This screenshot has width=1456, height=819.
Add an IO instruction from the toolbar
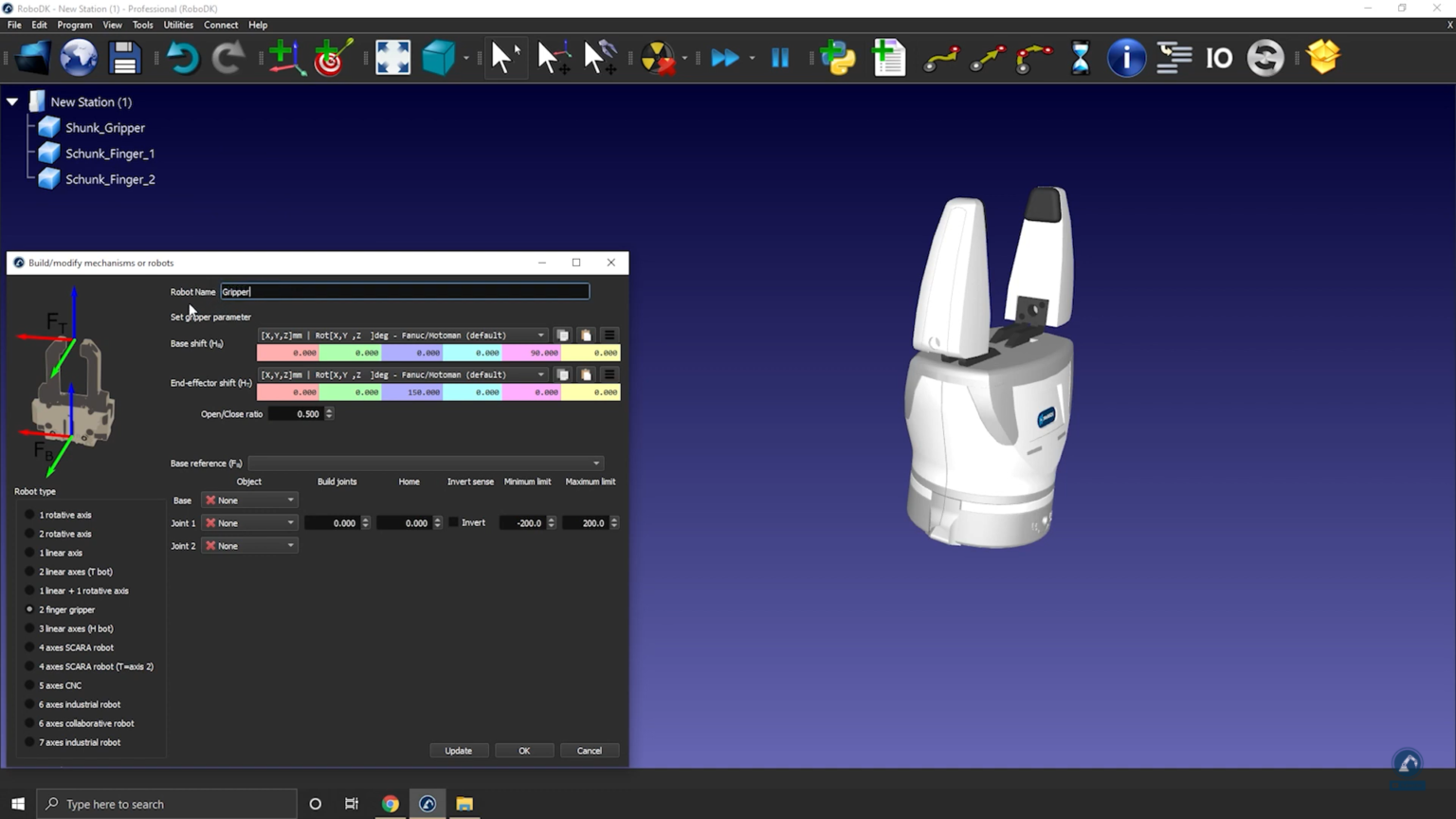pos(1219,58)
